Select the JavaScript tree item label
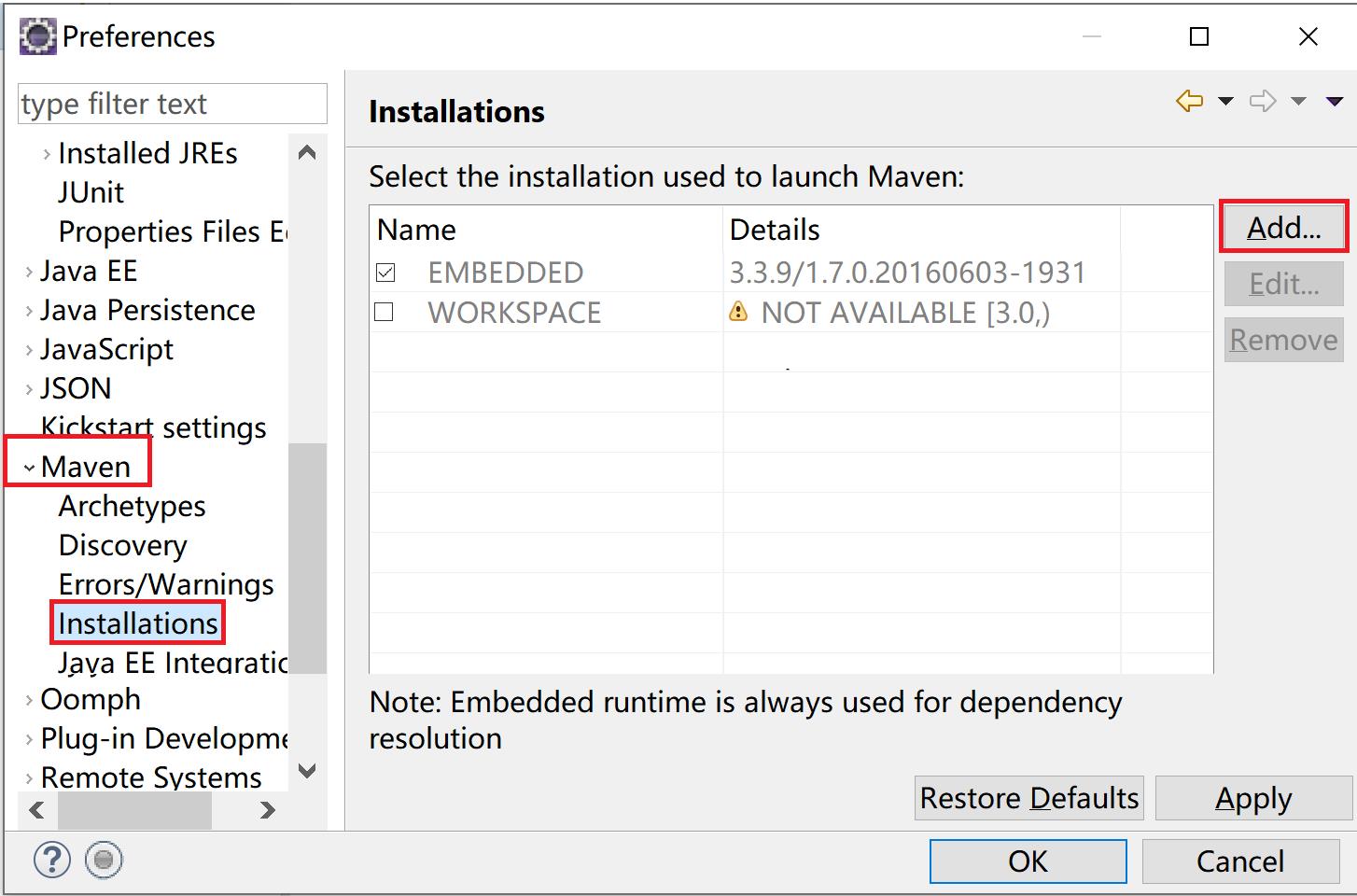The image size is (1357, 896). (x=106, y=349)
